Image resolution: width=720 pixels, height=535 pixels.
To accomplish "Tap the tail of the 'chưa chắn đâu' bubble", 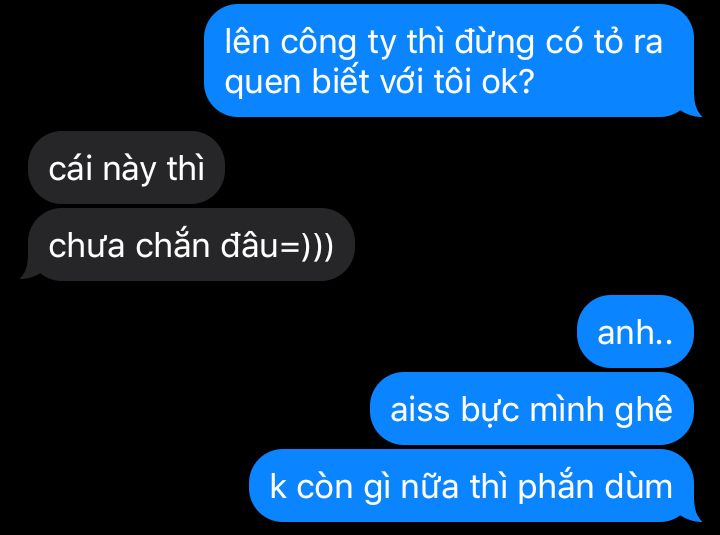I will pos(30,272).
